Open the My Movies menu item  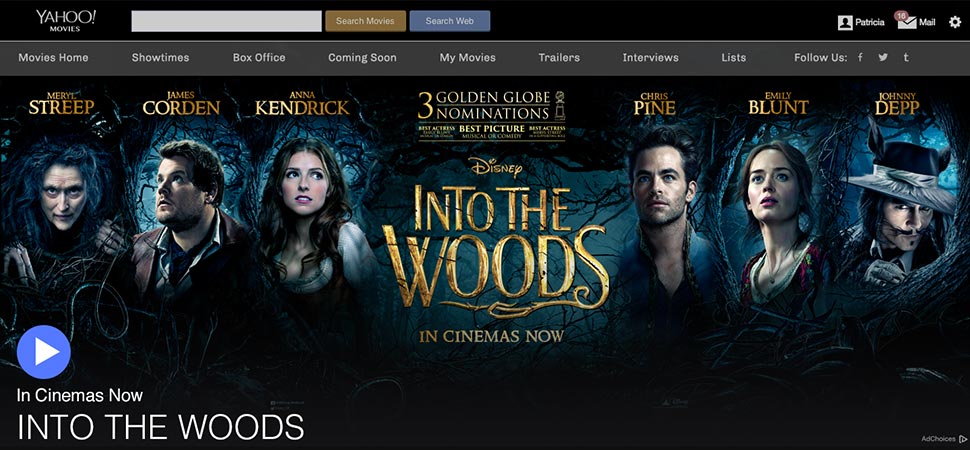pyautogui.click(x=468, y=58)
